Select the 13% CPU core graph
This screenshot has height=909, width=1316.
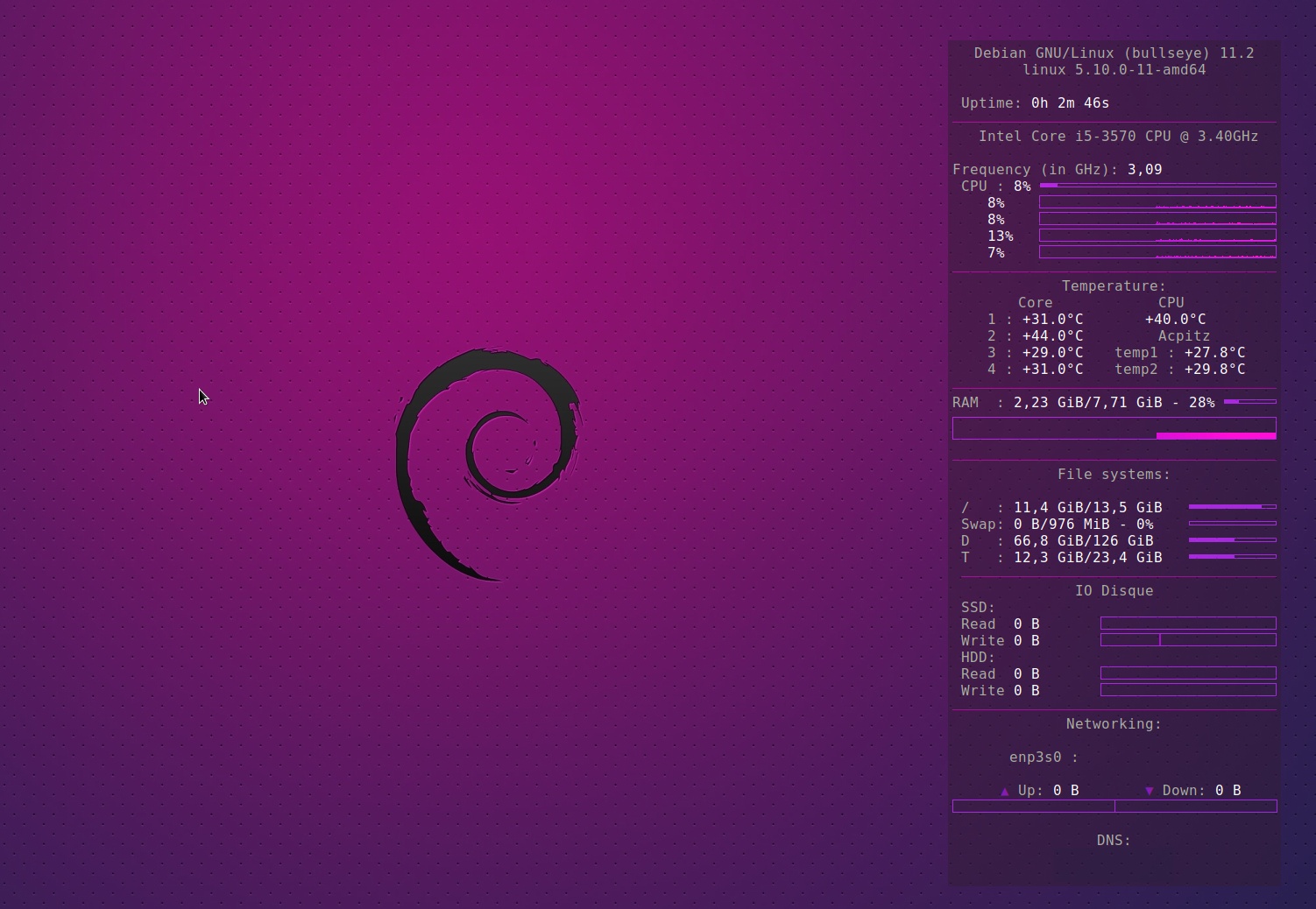tap(1157, 236)
